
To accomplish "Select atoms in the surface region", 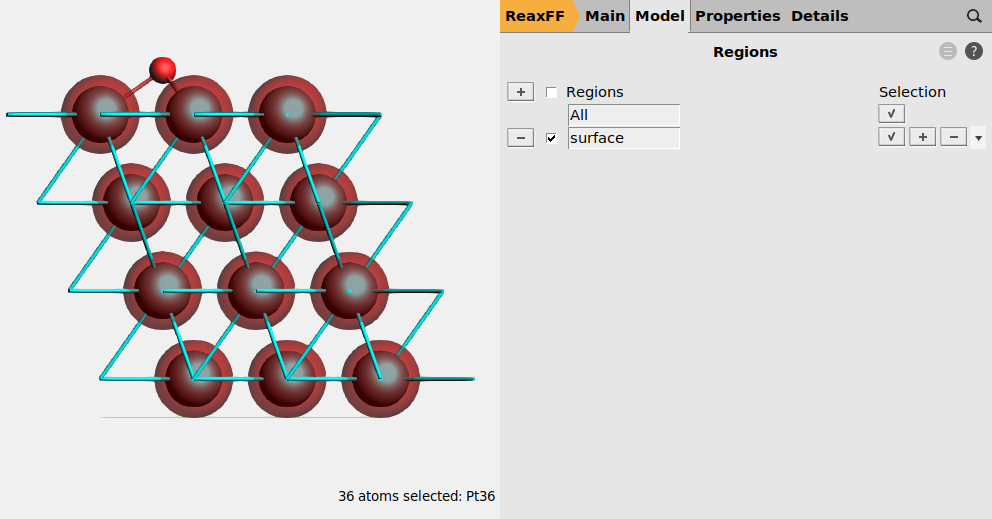I will coord(891,137).
